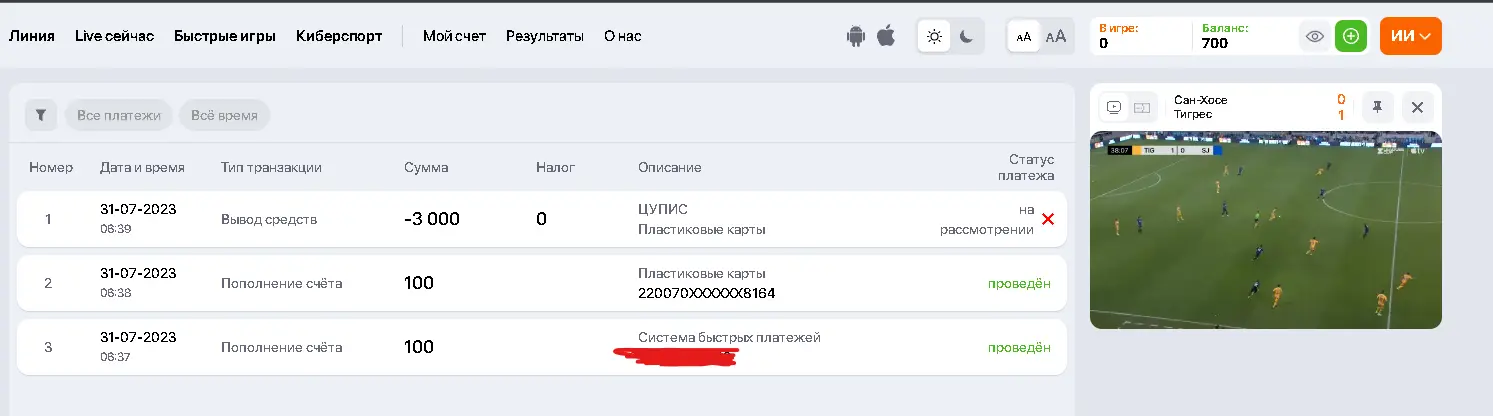Click the green deposit plus button
This screenshot has height=416, width=1493.
[x=1351, y=36]
